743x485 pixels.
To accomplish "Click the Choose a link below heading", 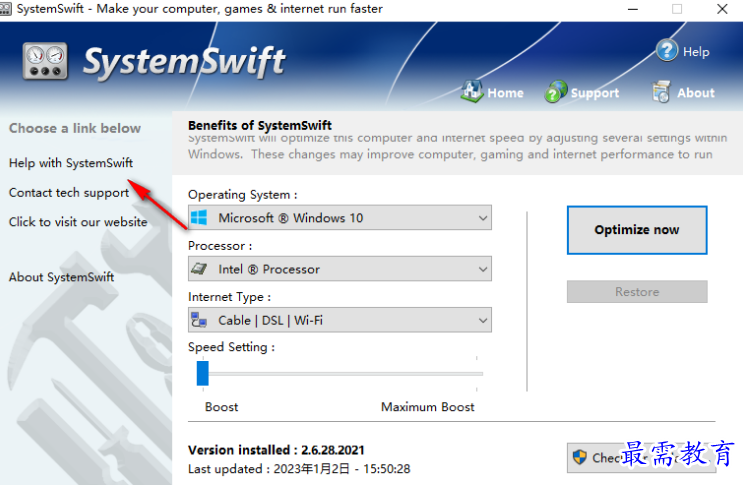I will pos(75,128).
